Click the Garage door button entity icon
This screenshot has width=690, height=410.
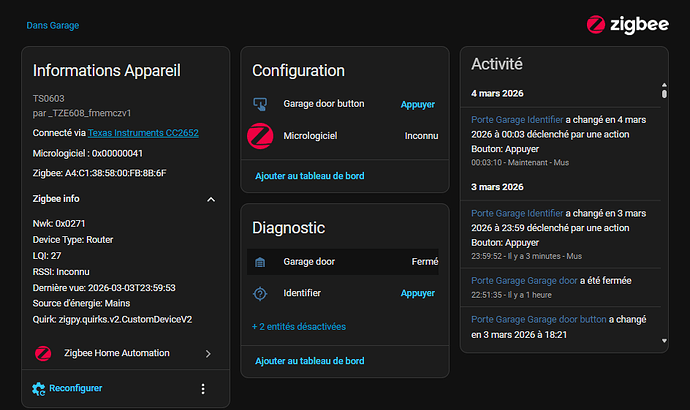[x=260, y=103]
